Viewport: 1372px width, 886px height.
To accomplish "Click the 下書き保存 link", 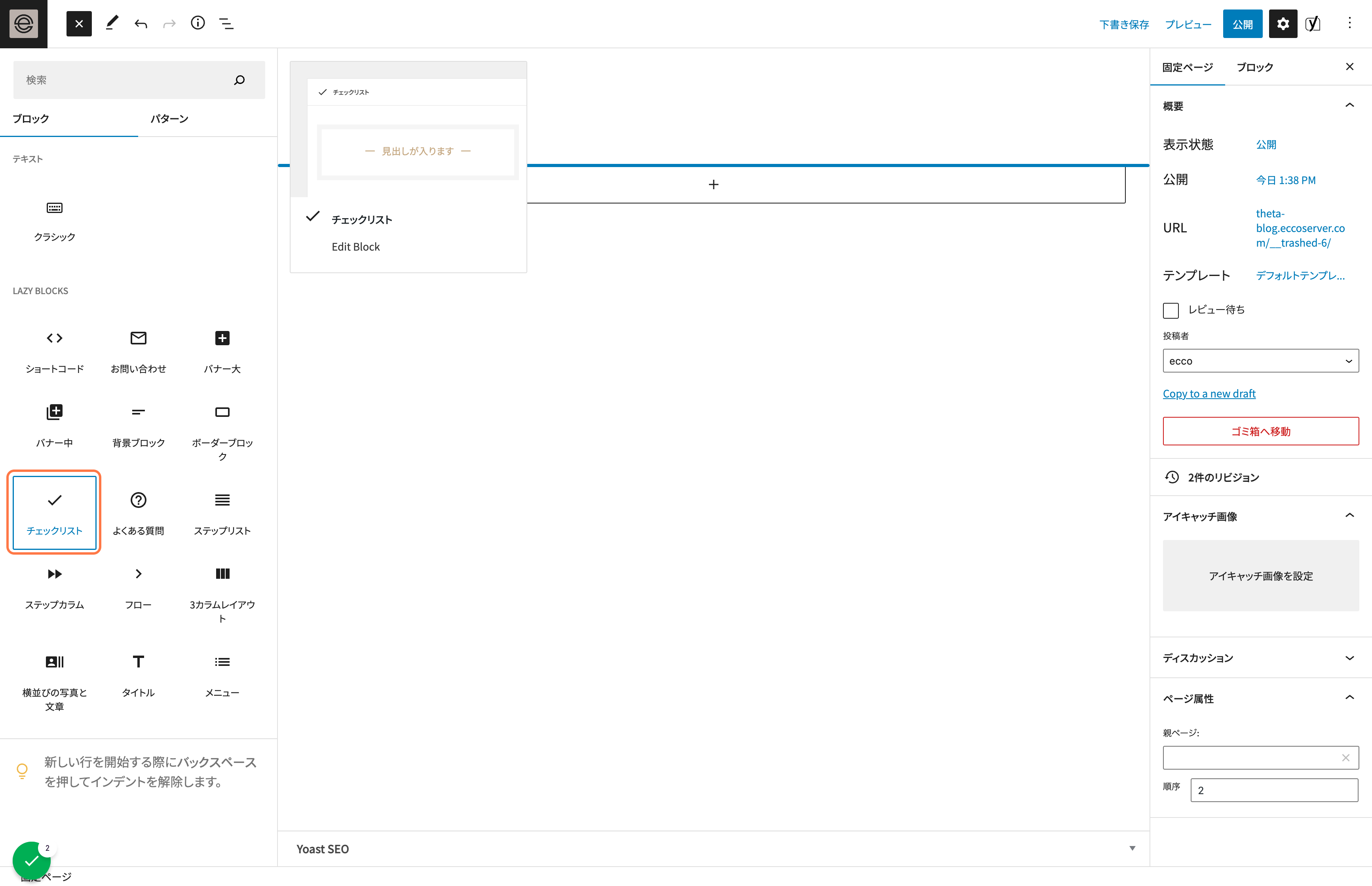I will pyautogui.click(x=1123, y=24).
